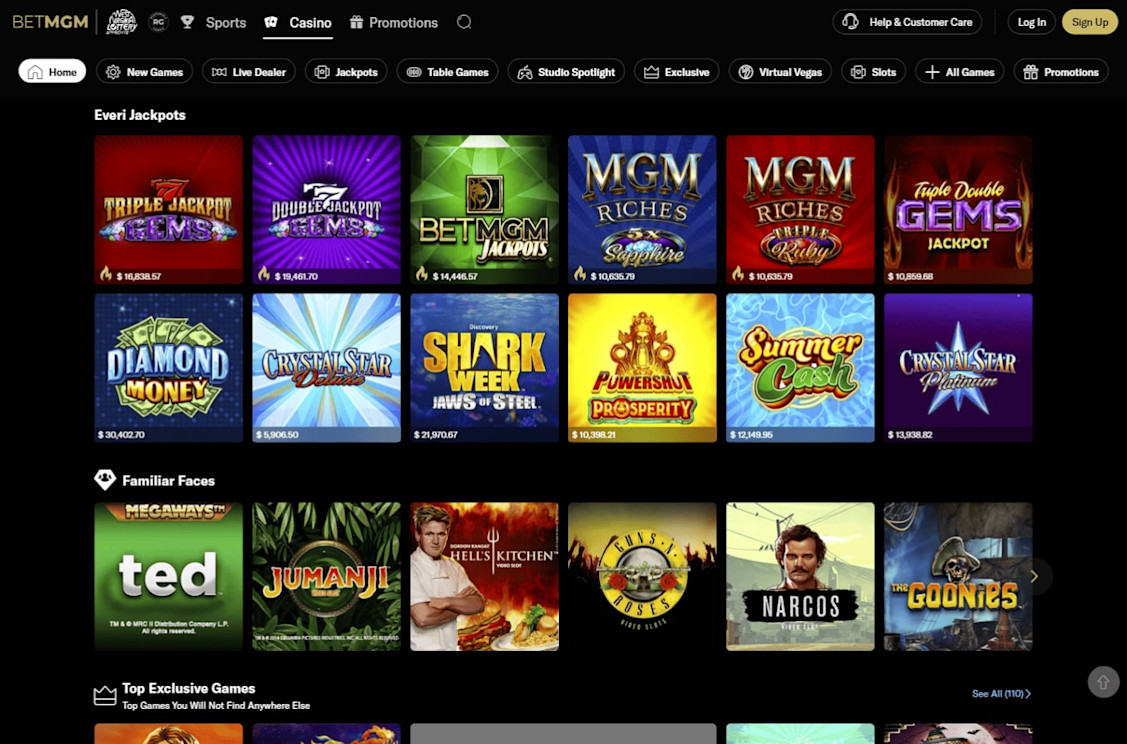The width and height of the screenshot is (1127, 744).
Task: Click the $ 16,838.57 jackpot amount
Action: point(139,276)
